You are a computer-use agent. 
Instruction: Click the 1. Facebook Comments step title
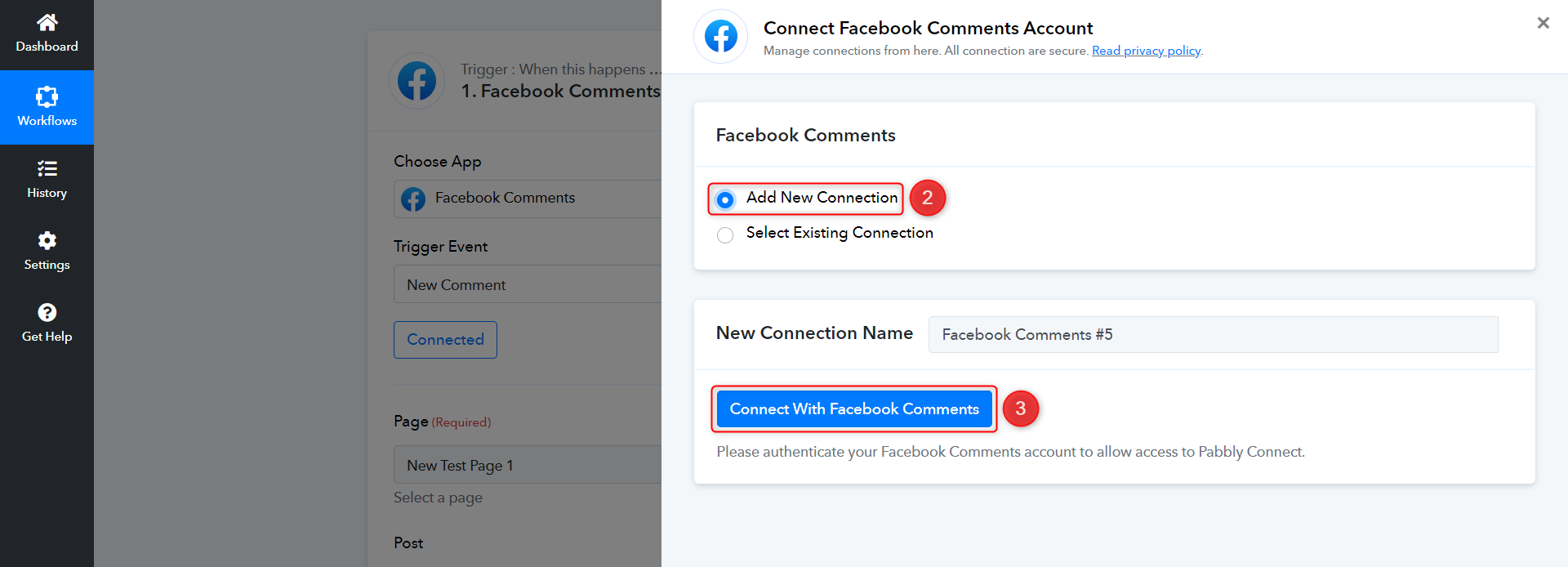tap(560, 92)
